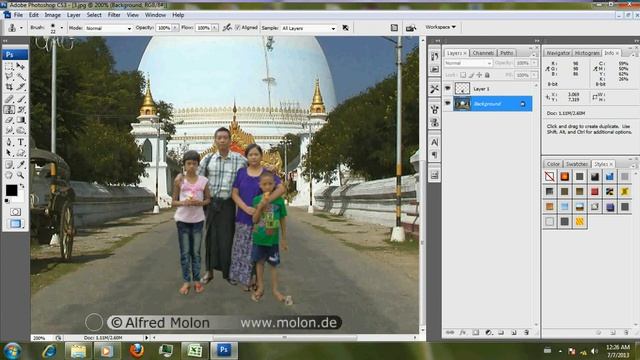The image size is (640, 360).
Task: Select the Move tool
Action: coord(20,66)
